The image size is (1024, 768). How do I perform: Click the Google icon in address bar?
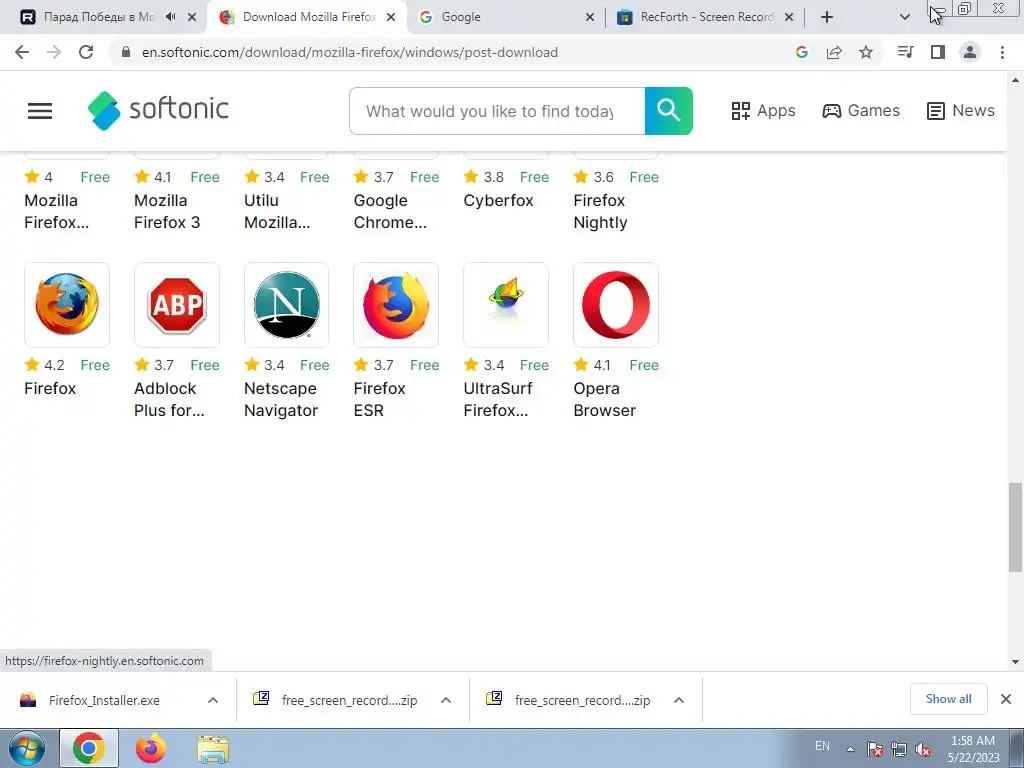click(x=802, y=52)
